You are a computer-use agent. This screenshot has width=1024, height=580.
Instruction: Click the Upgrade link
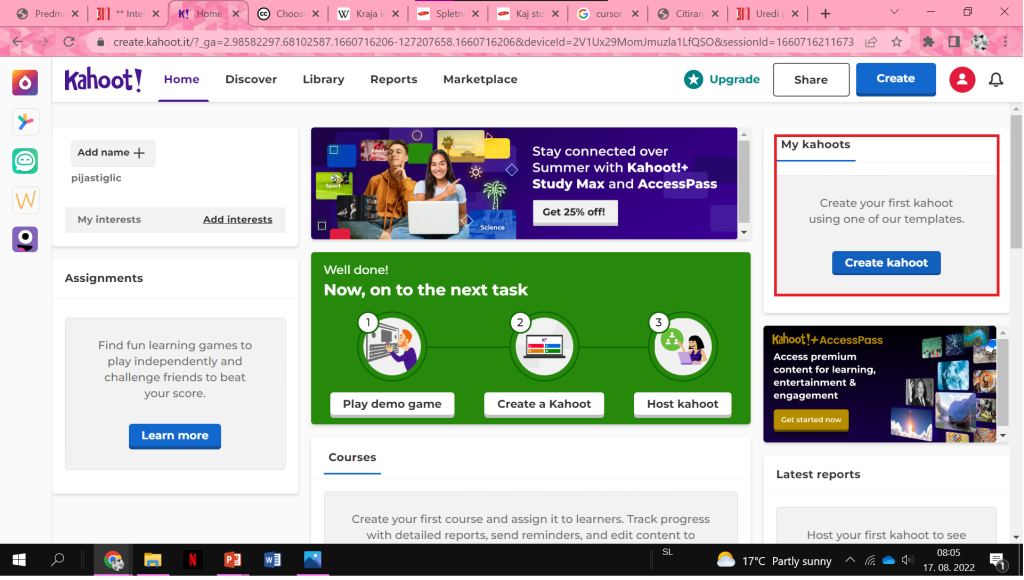tap(734, 80)
